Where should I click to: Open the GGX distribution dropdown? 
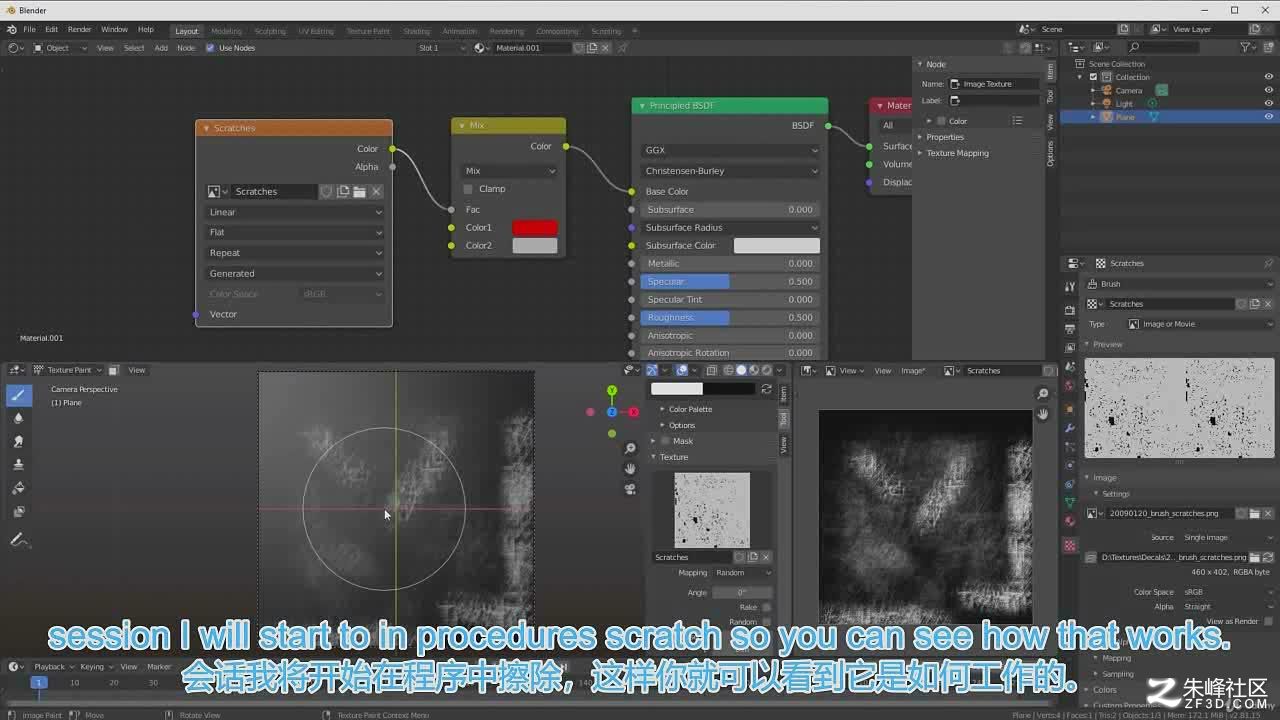730,150
